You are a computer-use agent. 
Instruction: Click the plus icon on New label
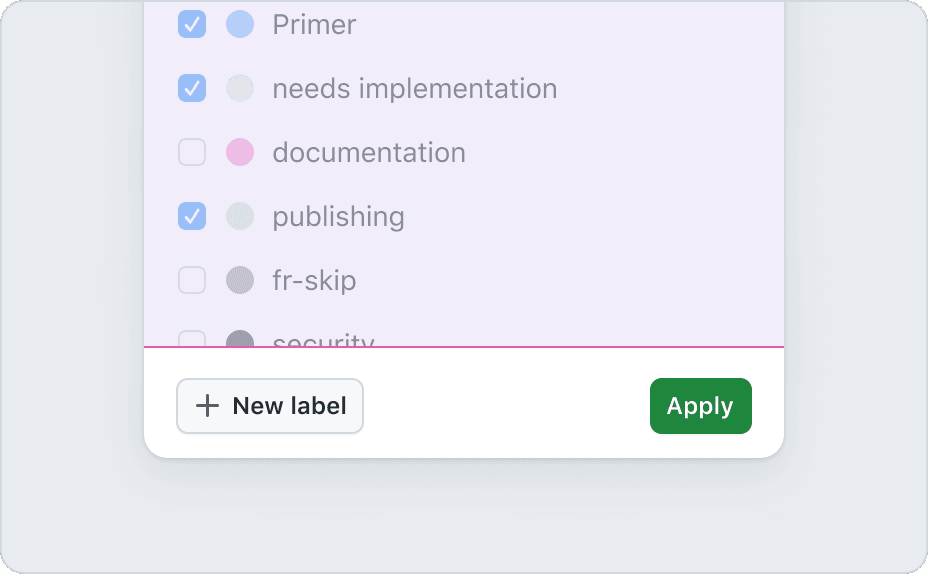pos(207,406)
